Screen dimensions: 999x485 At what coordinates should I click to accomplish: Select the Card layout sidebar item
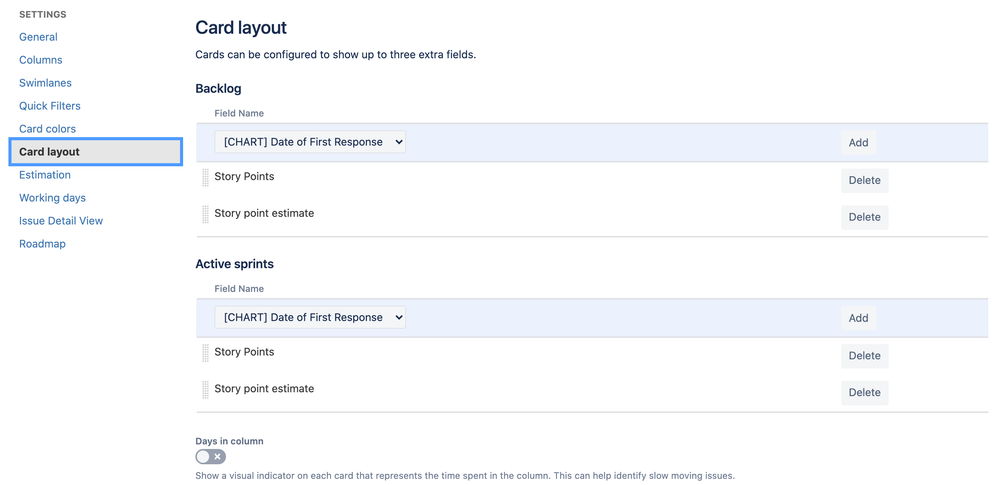96,152
